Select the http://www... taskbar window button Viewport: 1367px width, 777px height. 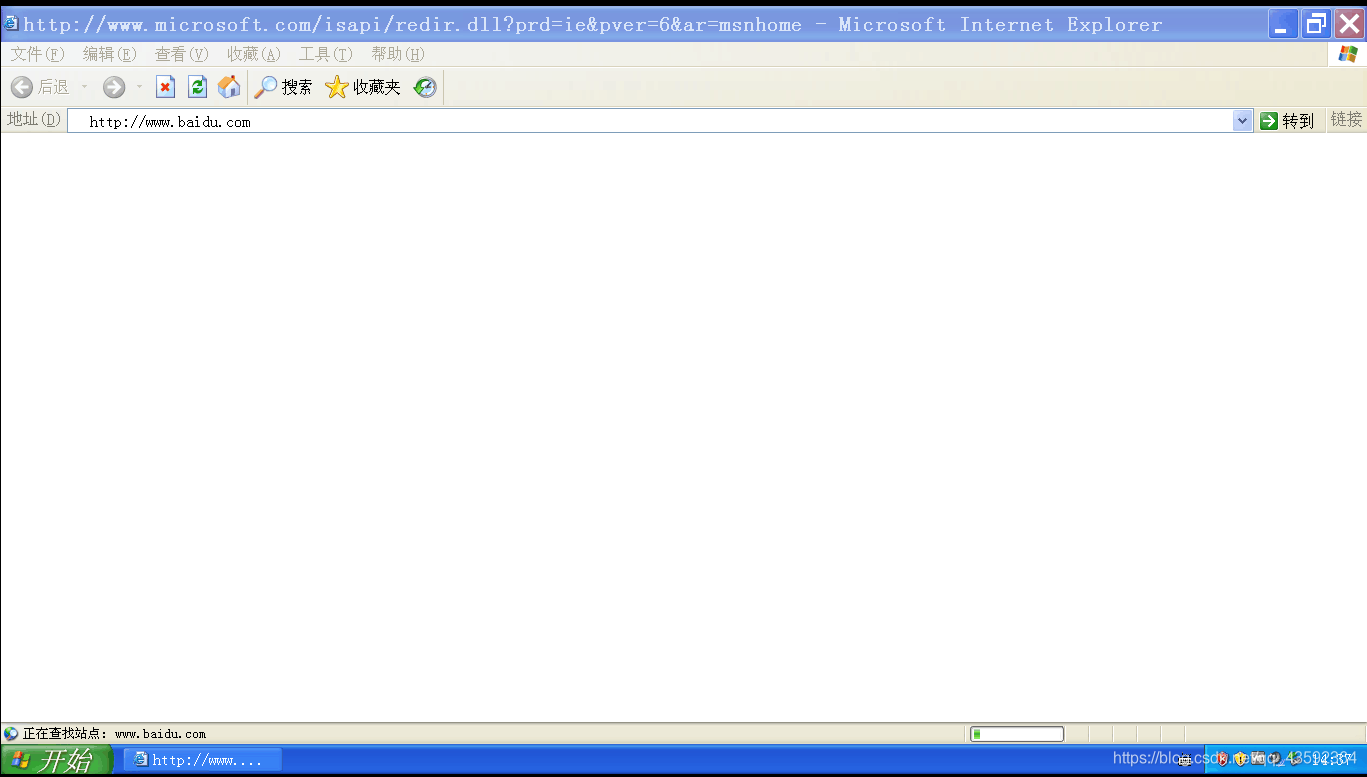click(203, 760)
